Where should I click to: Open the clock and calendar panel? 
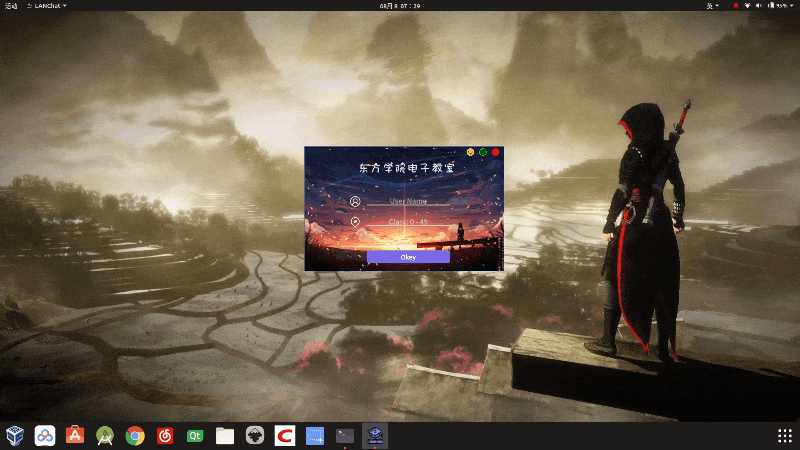pos(400,6)
